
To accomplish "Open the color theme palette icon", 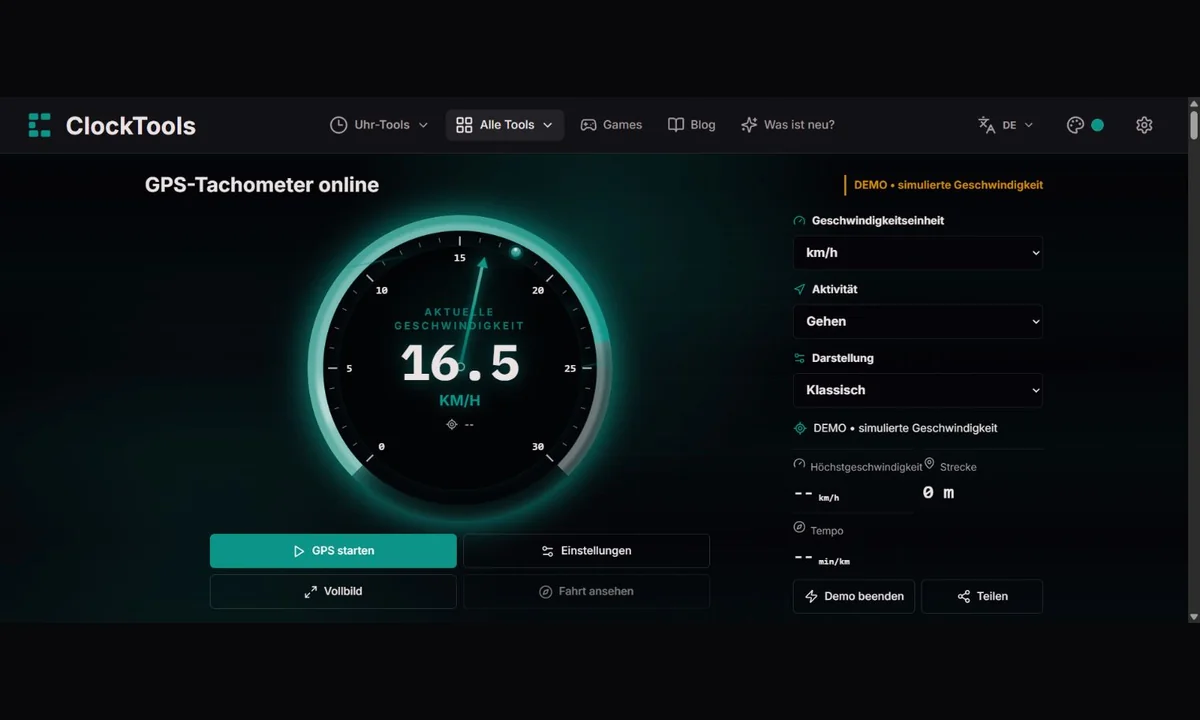I will click(1076, 125).
